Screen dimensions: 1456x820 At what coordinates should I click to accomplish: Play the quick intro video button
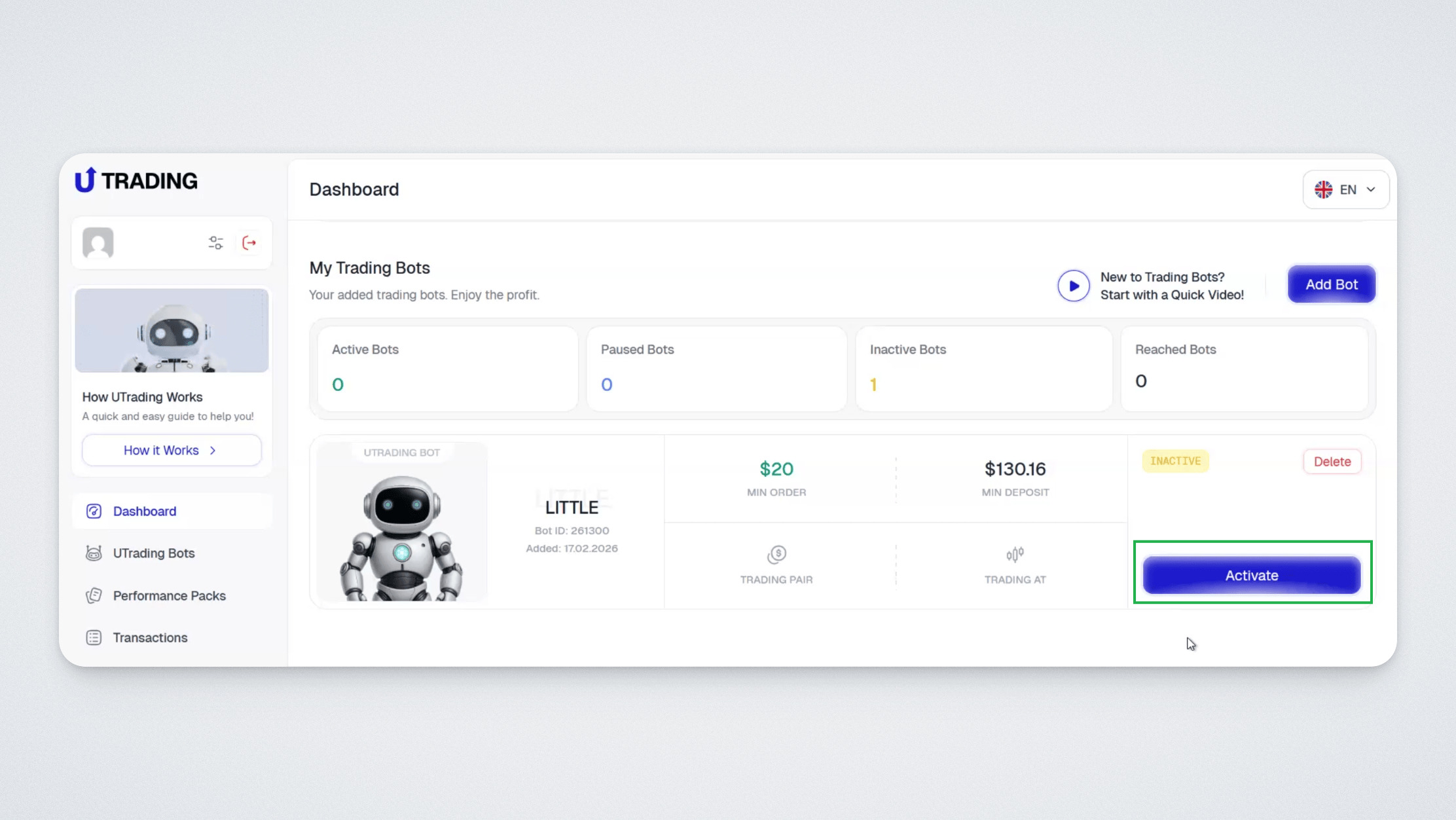point(1073,286)
